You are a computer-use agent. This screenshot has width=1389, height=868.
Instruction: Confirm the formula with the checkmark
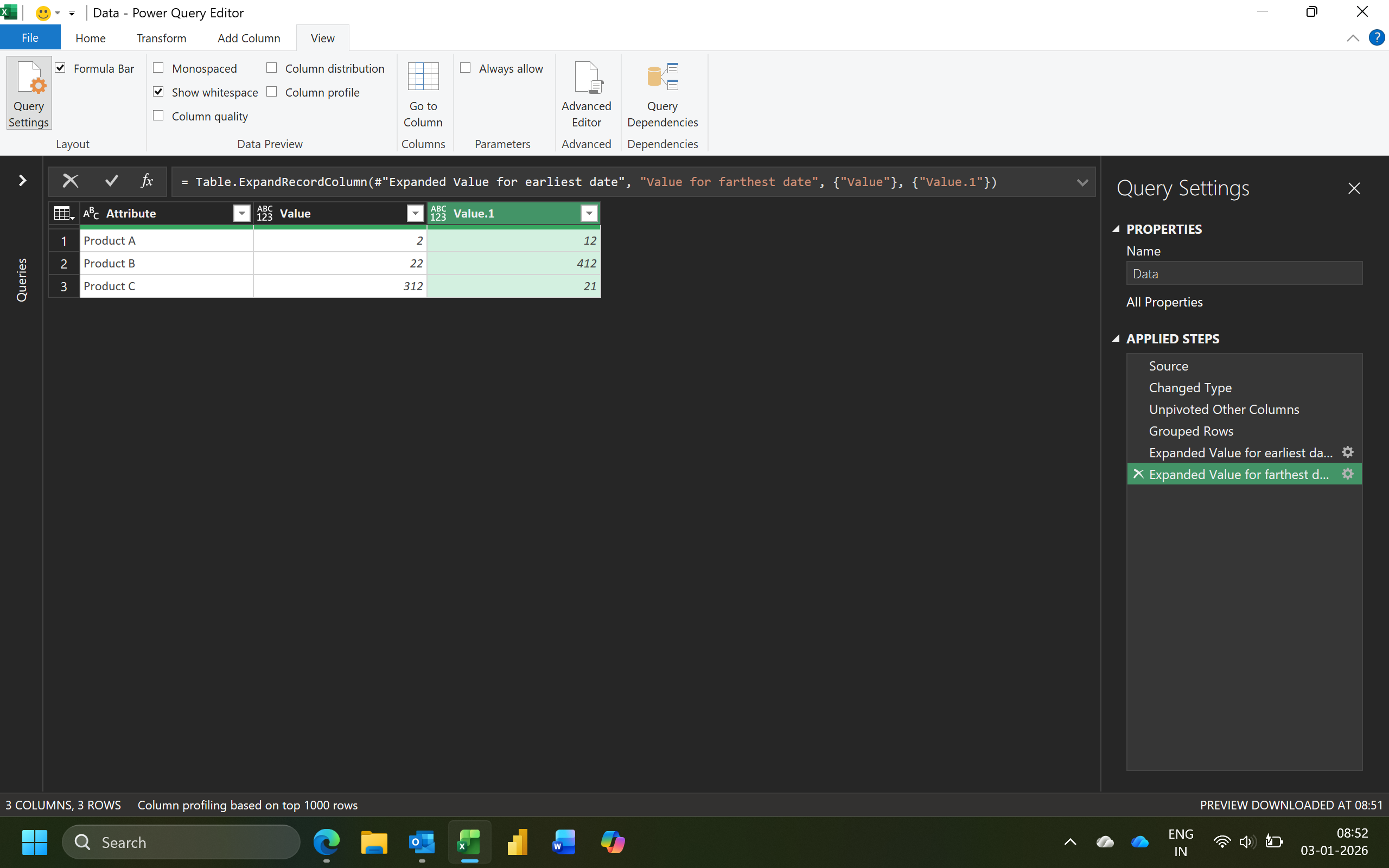(x=112, y=181)
